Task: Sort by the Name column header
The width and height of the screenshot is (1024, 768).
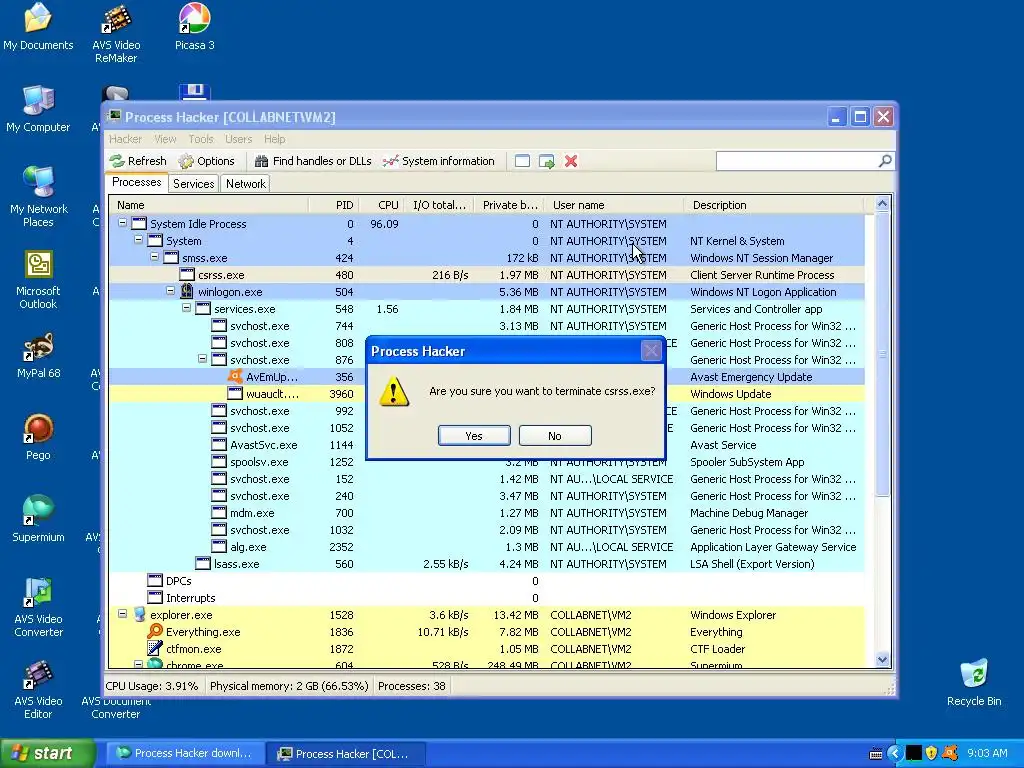Action: pyautogui.click(x=209, y=205)
